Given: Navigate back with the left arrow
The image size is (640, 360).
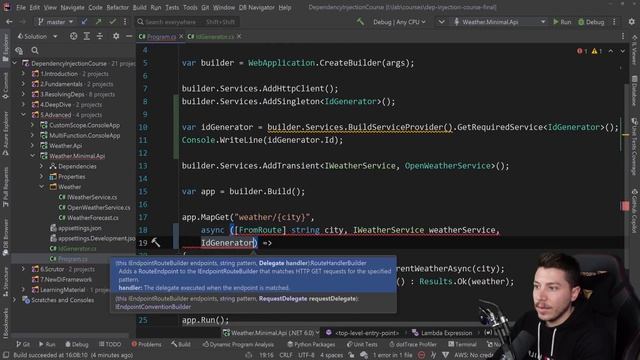Looking at the screenshot, I should point(9,22).
